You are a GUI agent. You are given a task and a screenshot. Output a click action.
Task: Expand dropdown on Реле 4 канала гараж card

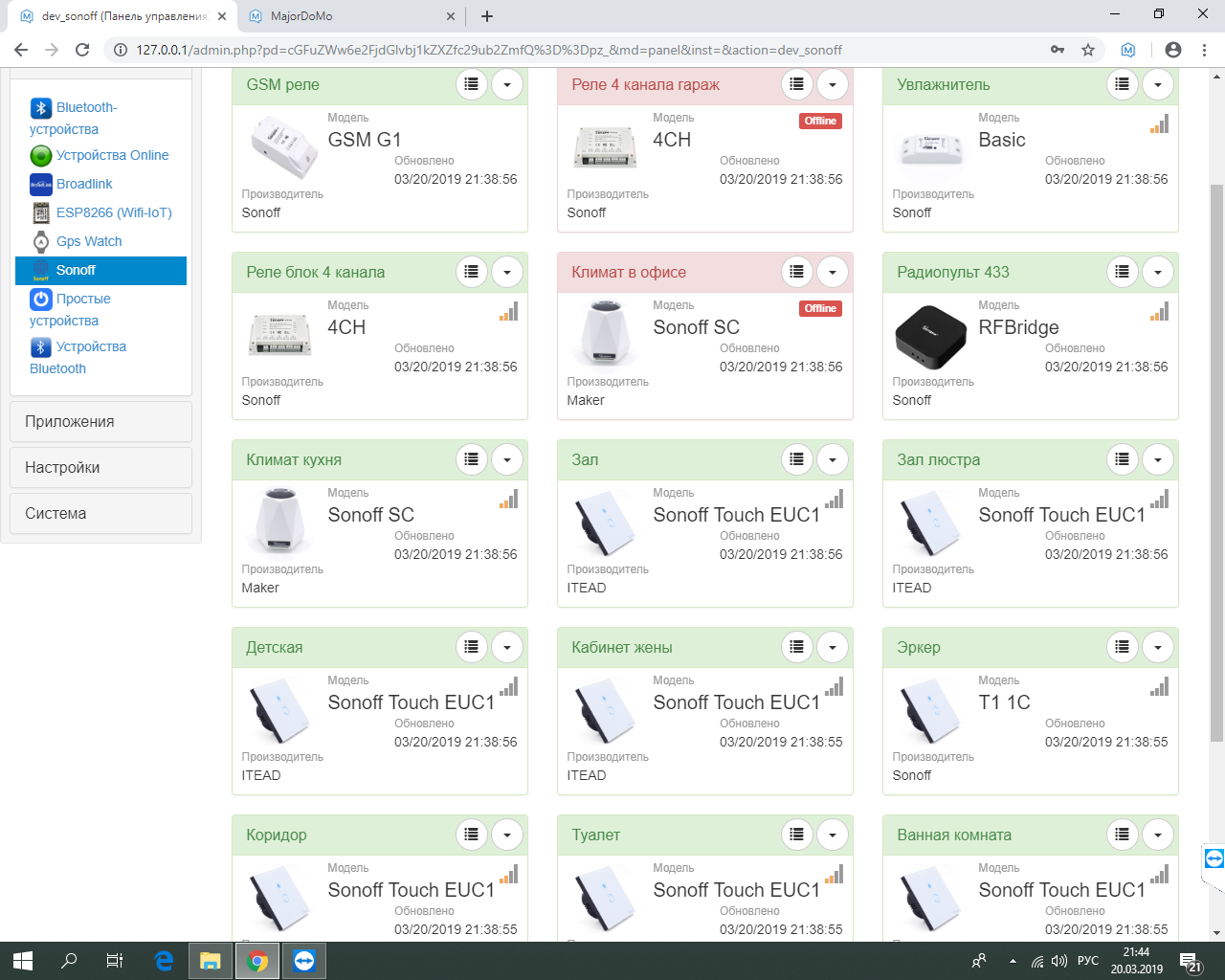[833, 84]
